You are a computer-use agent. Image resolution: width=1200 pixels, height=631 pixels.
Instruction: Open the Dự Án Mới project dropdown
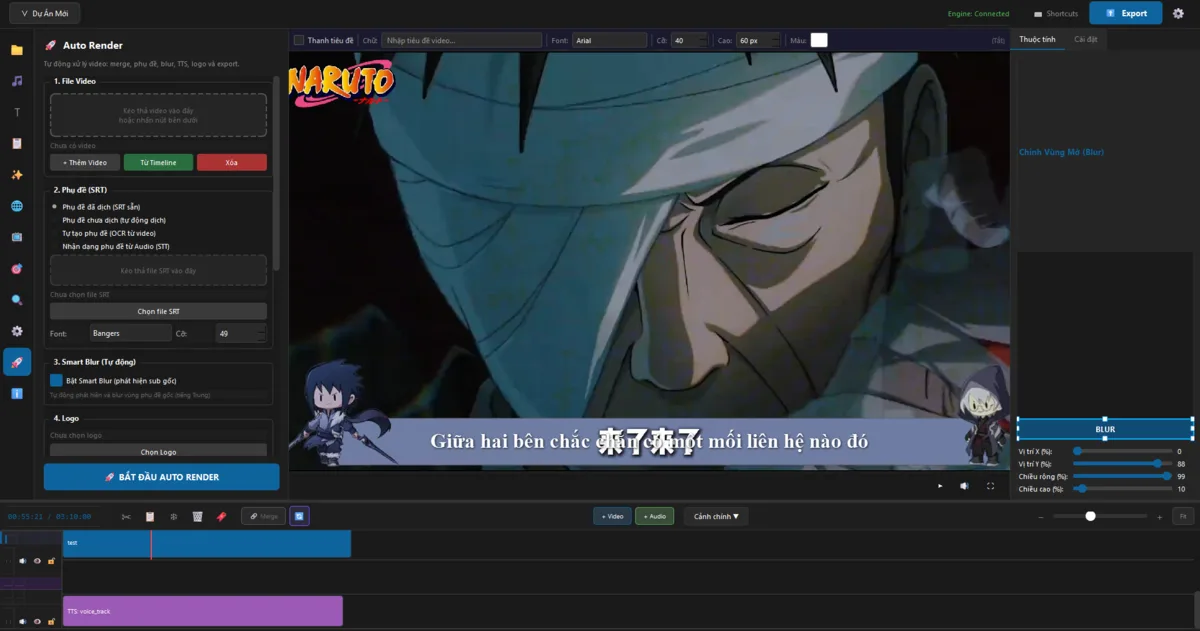(x=45, y=13)
